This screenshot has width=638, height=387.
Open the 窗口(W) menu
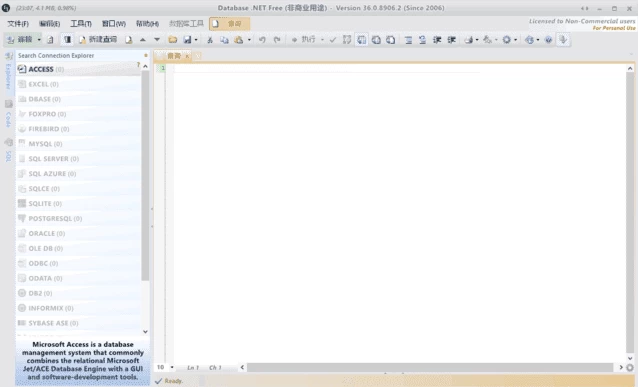point(114,24)
